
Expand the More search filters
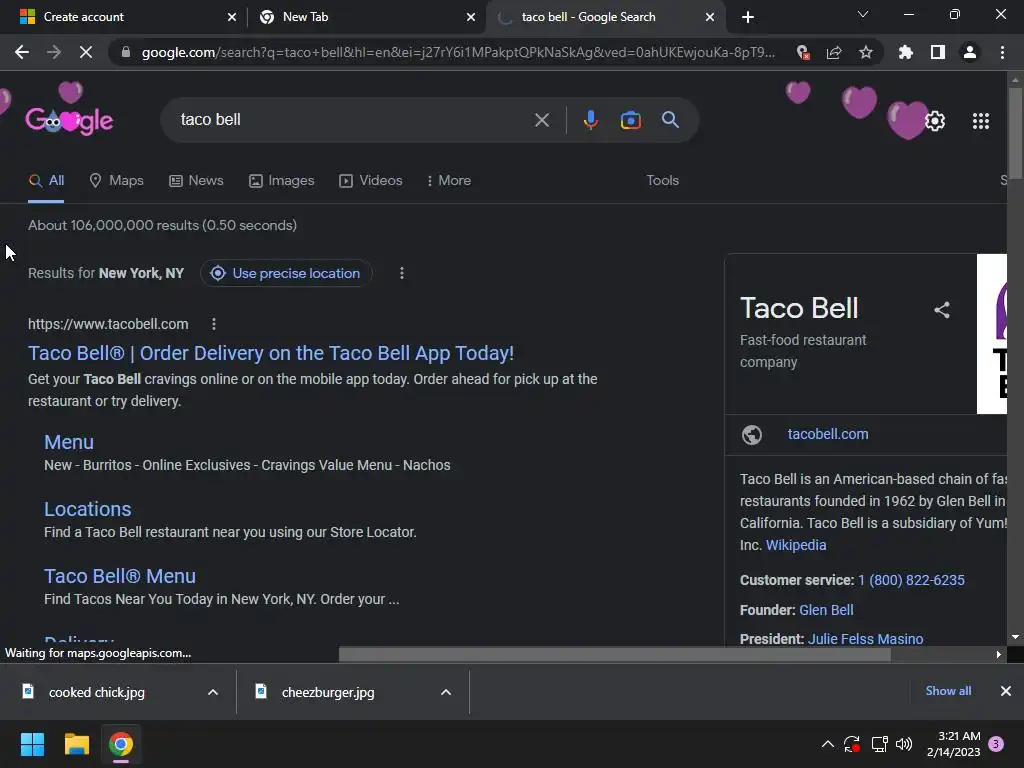click(448, 181)
